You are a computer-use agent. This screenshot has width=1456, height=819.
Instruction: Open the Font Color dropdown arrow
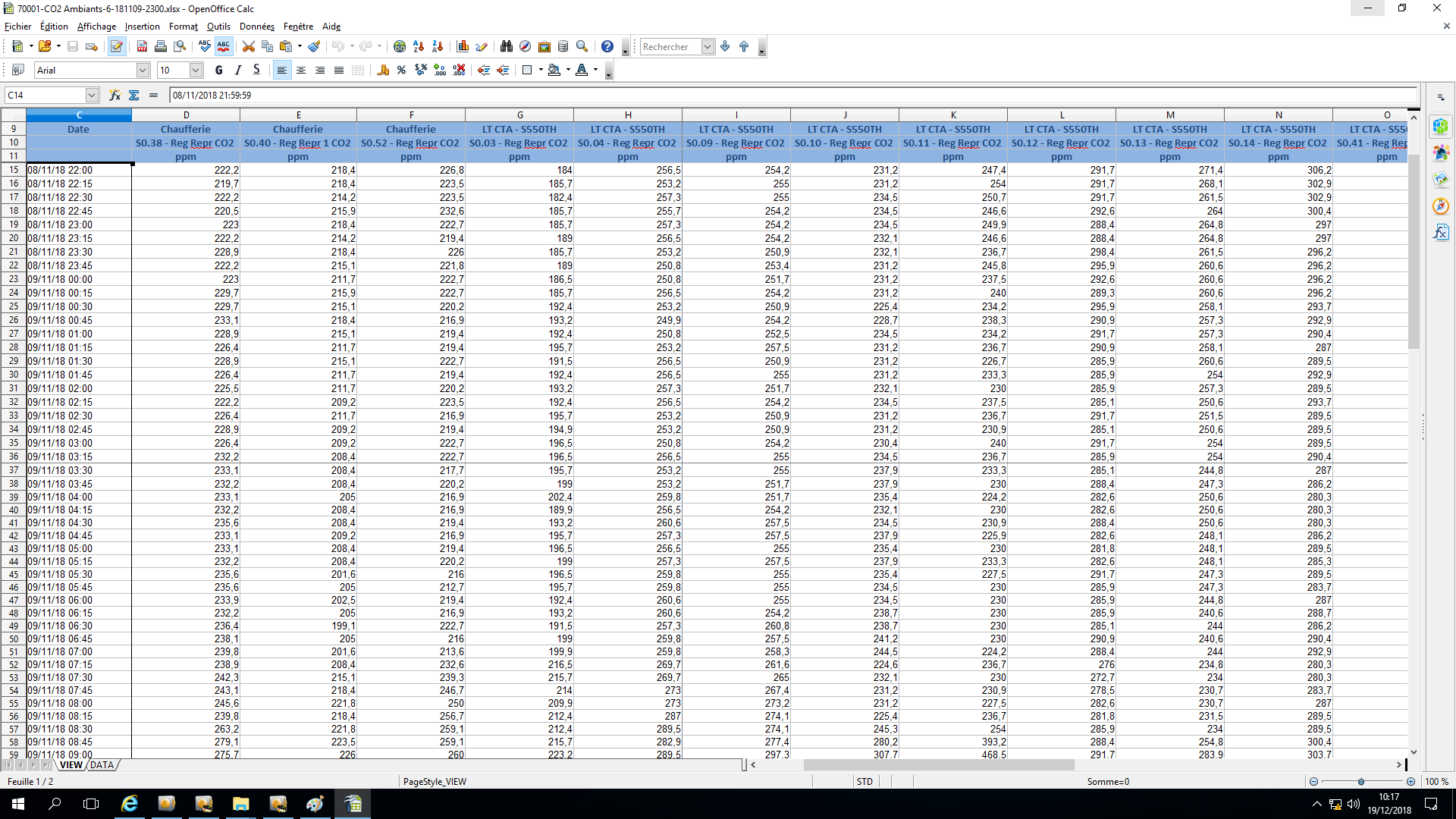(595, 70)
